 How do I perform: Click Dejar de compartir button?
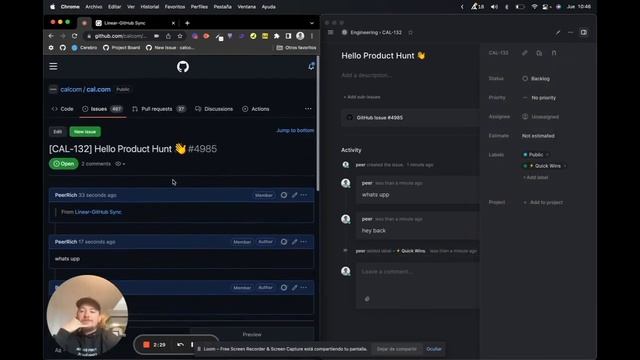(x=397, y=349)
